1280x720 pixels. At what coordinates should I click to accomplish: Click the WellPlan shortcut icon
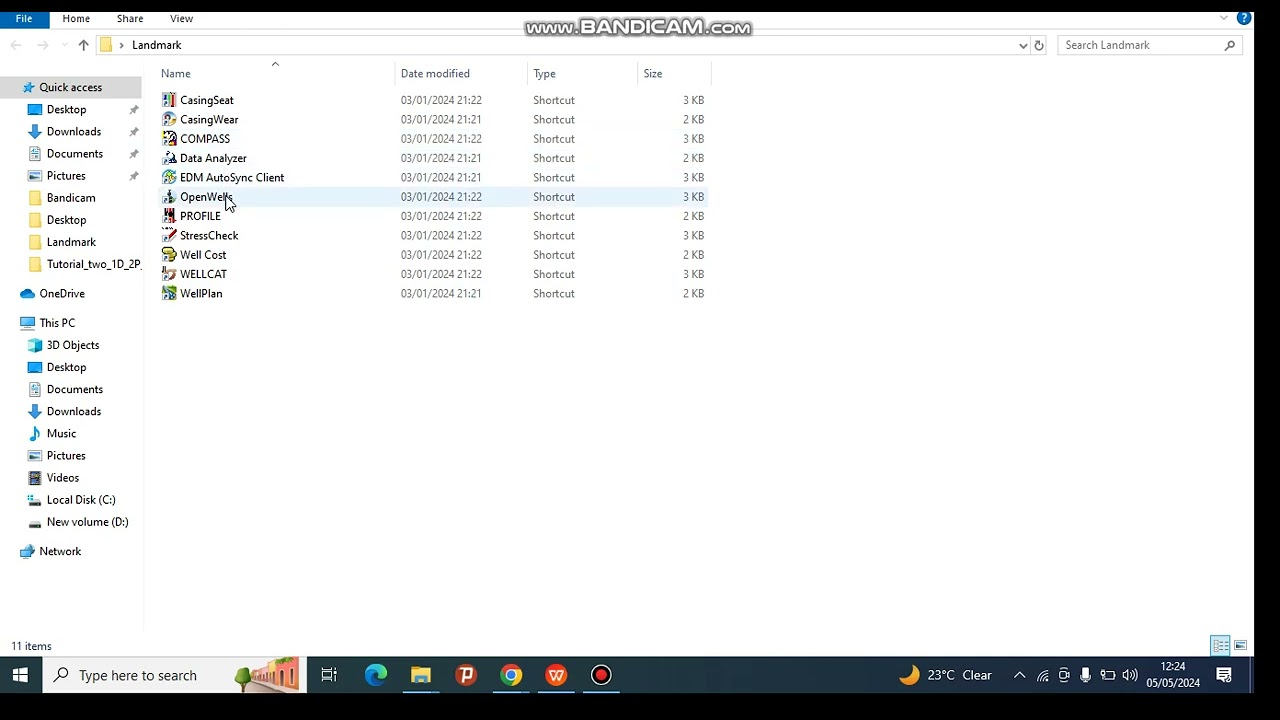169,293
